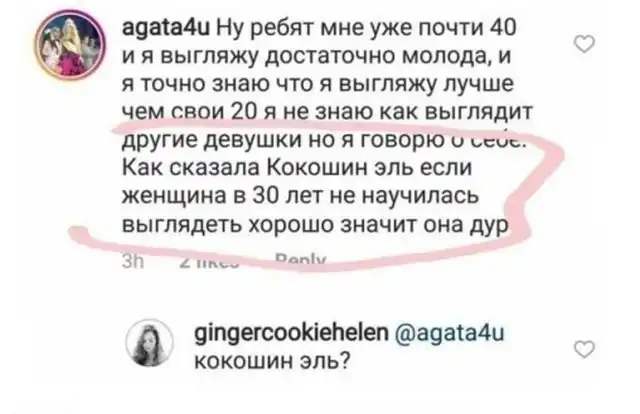The width and height of the screenshot is (640, 414).
Task: Click the 3h timestamp under the comment
Action: (x=133, y=261)
